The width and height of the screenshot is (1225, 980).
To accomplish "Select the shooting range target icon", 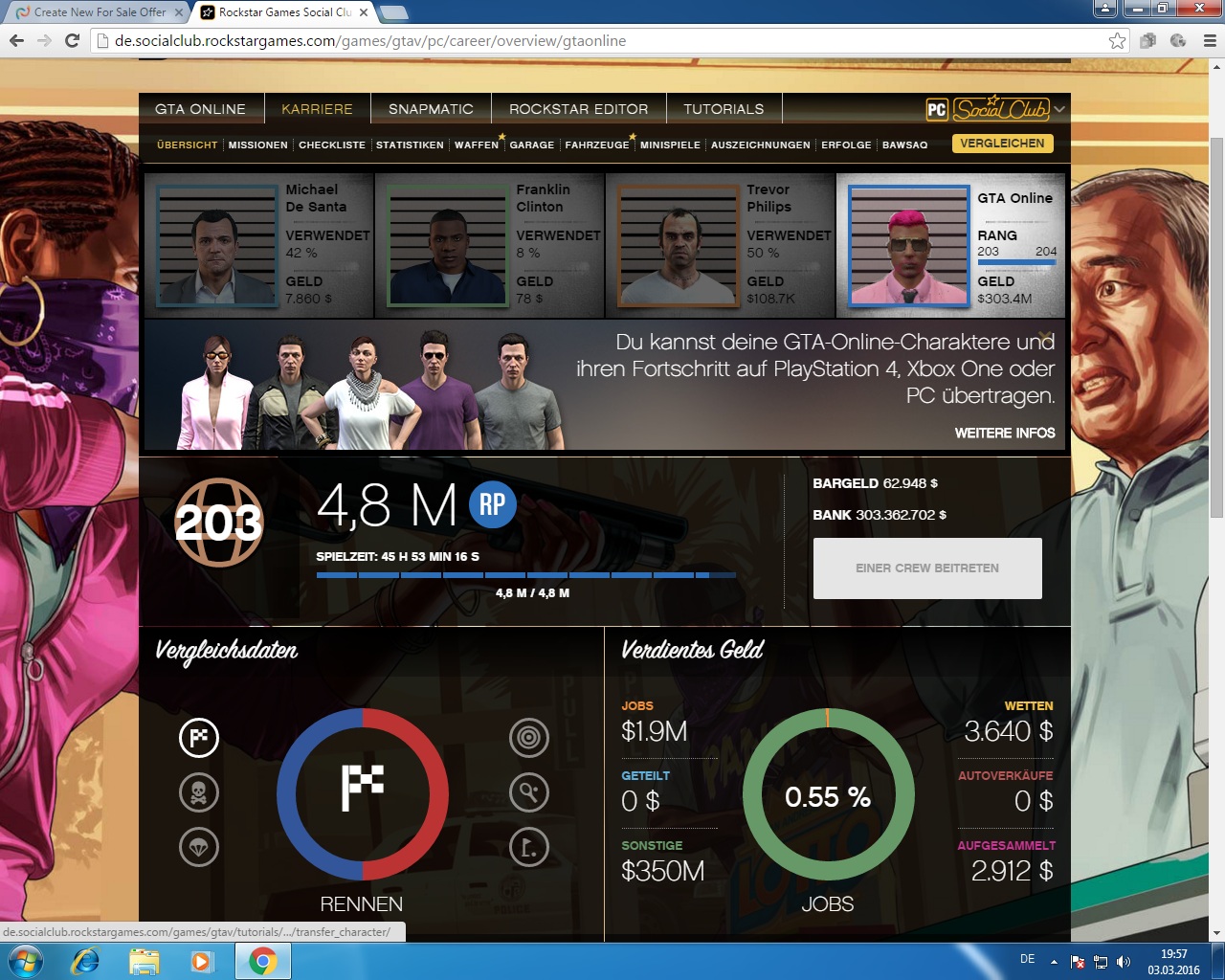I will (x=529, y=738).
